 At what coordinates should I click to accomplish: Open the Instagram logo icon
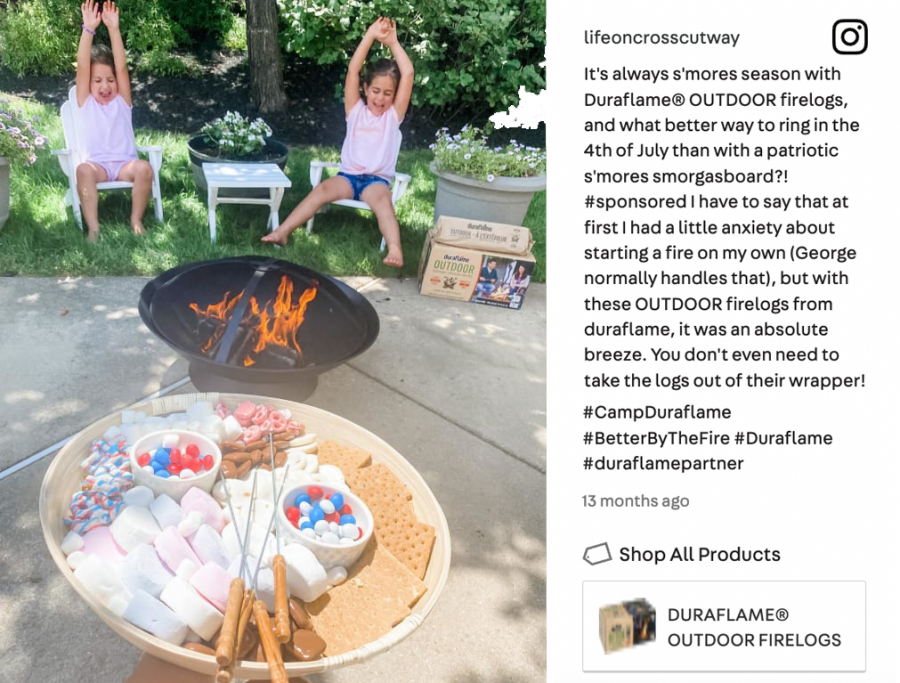(849, 37)
